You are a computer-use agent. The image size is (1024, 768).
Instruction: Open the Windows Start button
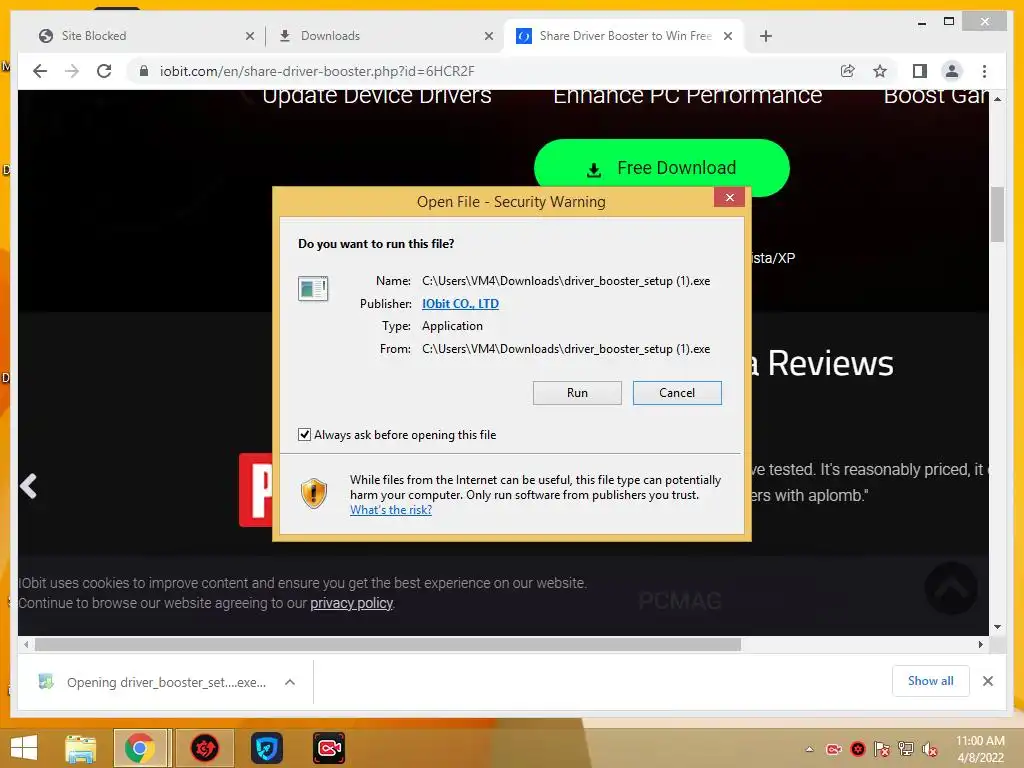[24, 748]
